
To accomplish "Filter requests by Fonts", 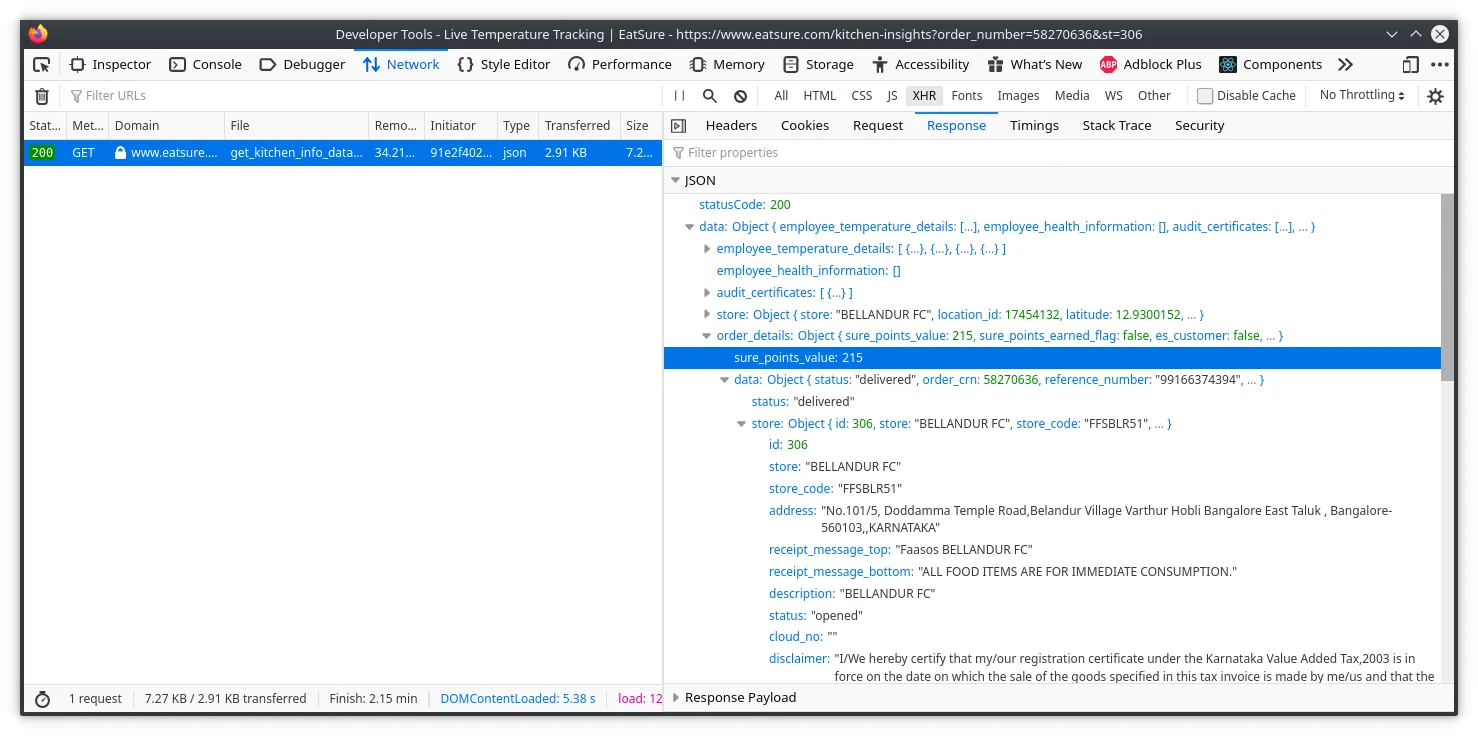I will click(x=967, y=96).
